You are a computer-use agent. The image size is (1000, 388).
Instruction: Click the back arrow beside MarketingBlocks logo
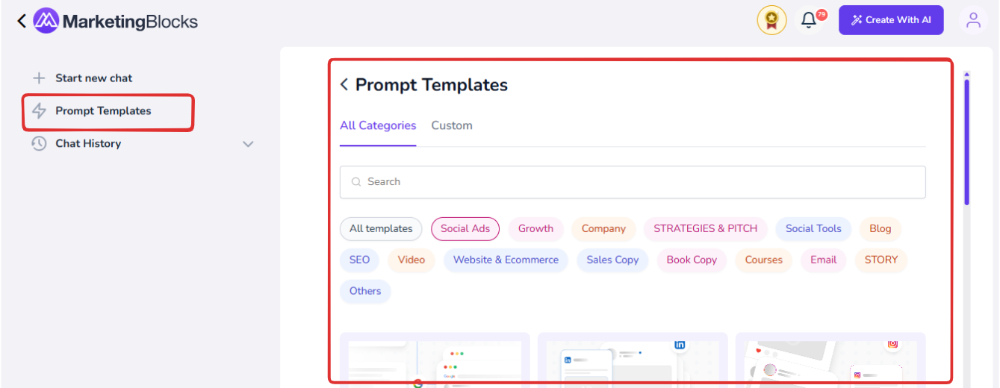22,21
